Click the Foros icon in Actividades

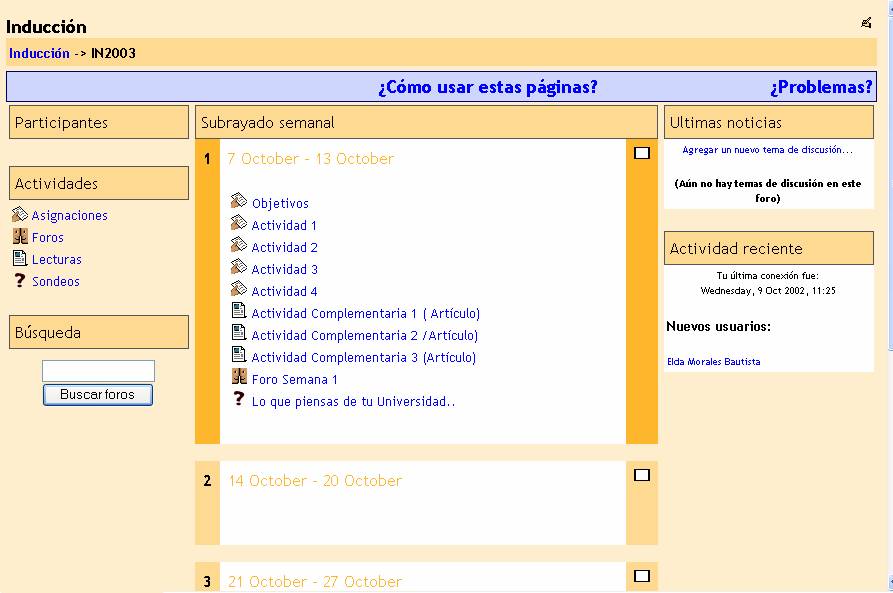point(19,237)
